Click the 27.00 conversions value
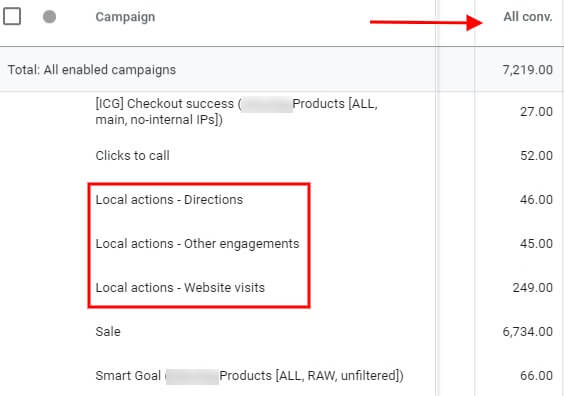The width and height of the screenshot is (564, 396). [x=536, y=112]
